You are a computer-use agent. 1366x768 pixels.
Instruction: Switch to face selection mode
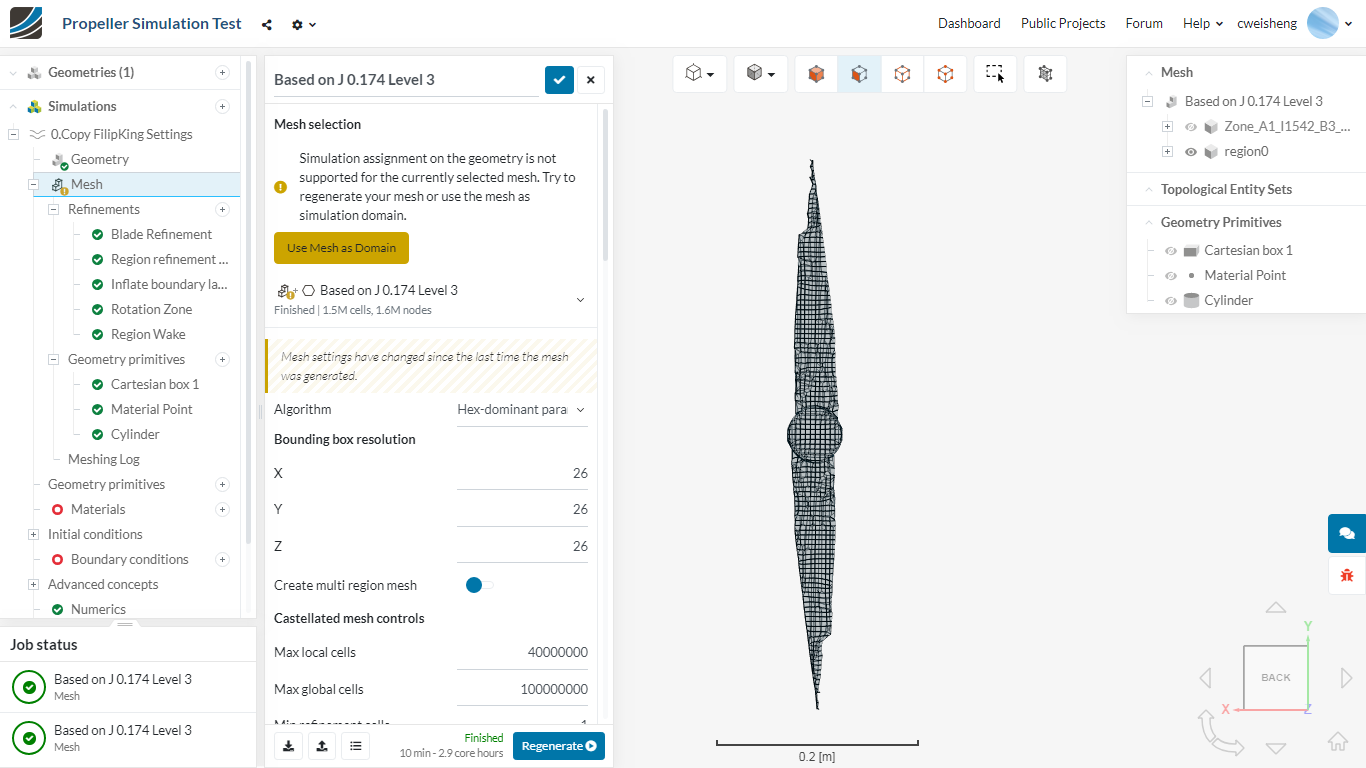click(859, 74)
